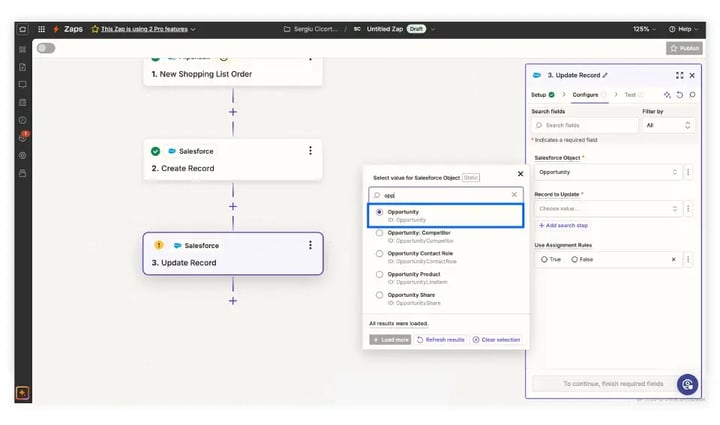Click the undo refresh icon in panel tabs row
The width and height of the screenshot is (720, 425).
point(680,95)
